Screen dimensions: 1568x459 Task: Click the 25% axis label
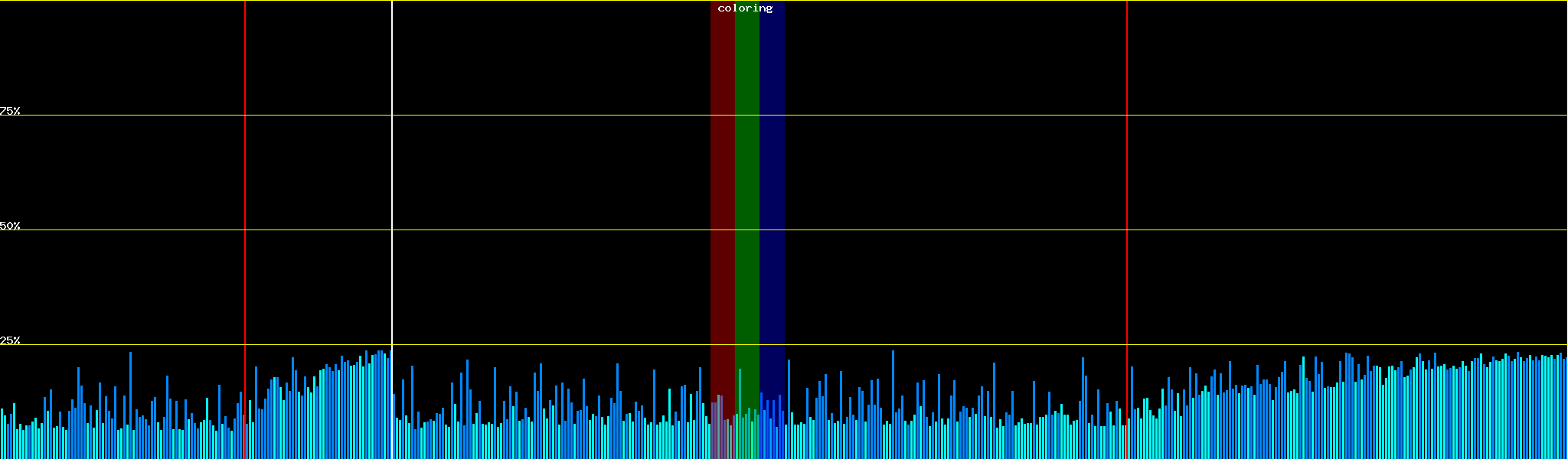click(x=10, y=340)
